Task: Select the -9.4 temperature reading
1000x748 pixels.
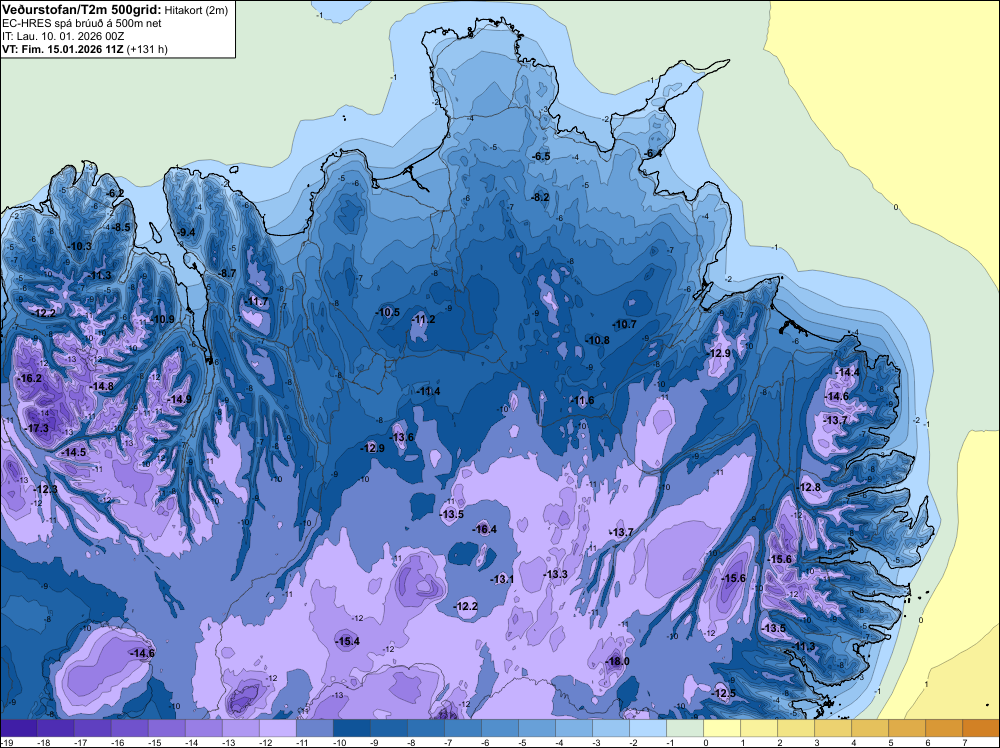Action: click(x=186, y=232)
